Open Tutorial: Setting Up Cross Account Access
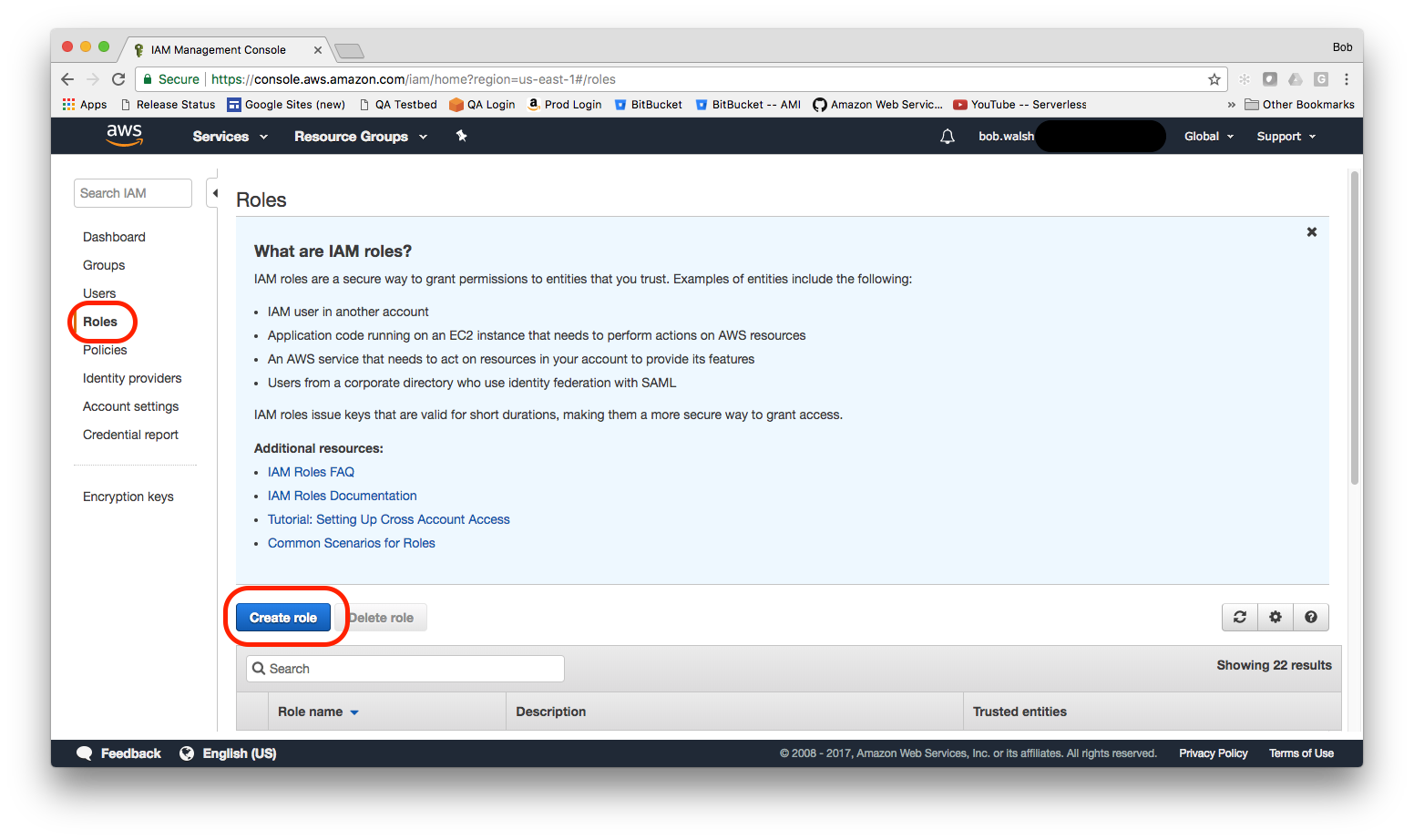The image size is (1414, 840). tap(388, 519)
